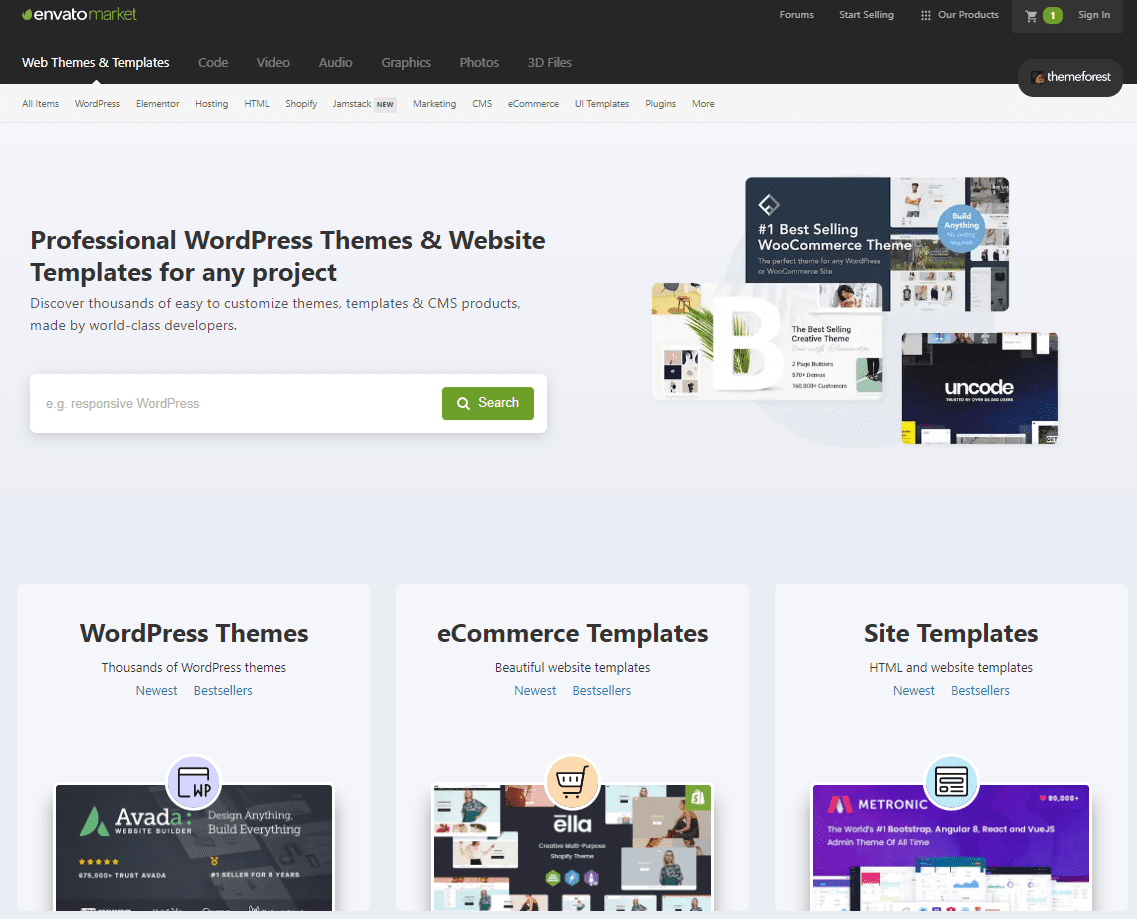The width and height of the screenshot is (1137, 919).
Task: Click the eCommerce shopping cart badge icon
Action: pyautogui.click(x=572, y=782)
